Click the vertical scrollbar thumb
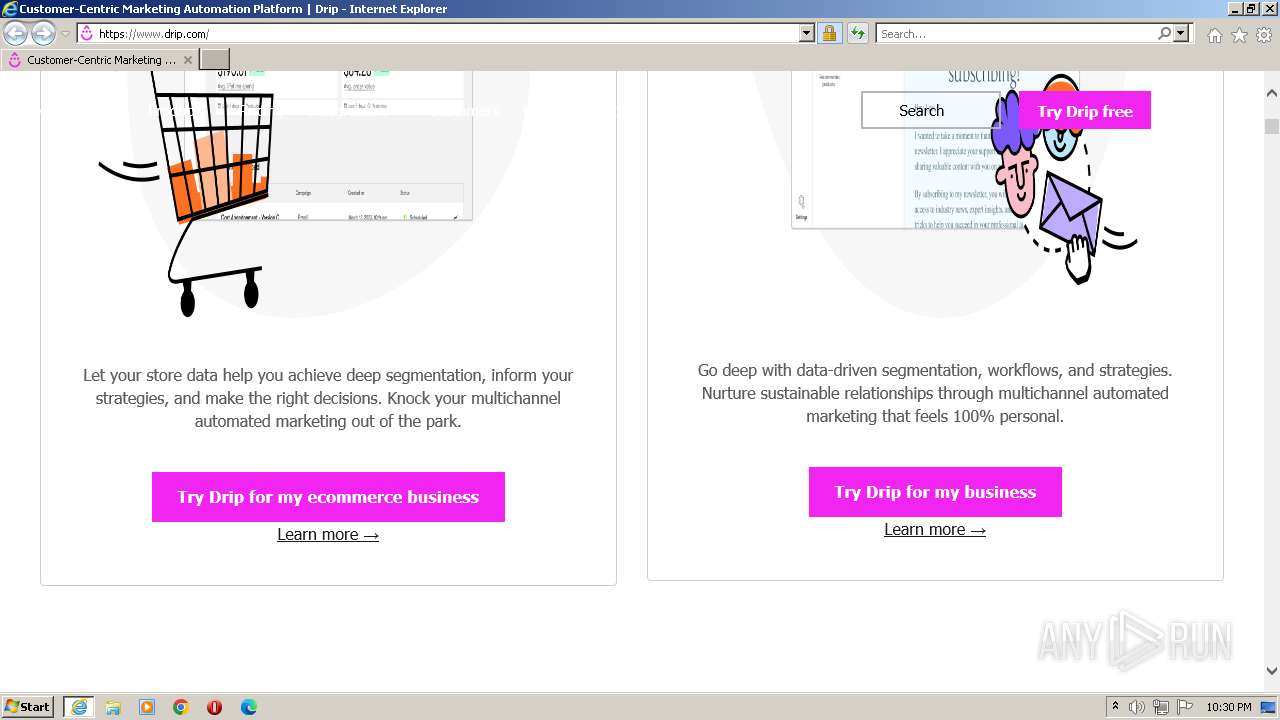 [x=1272, y=126]
